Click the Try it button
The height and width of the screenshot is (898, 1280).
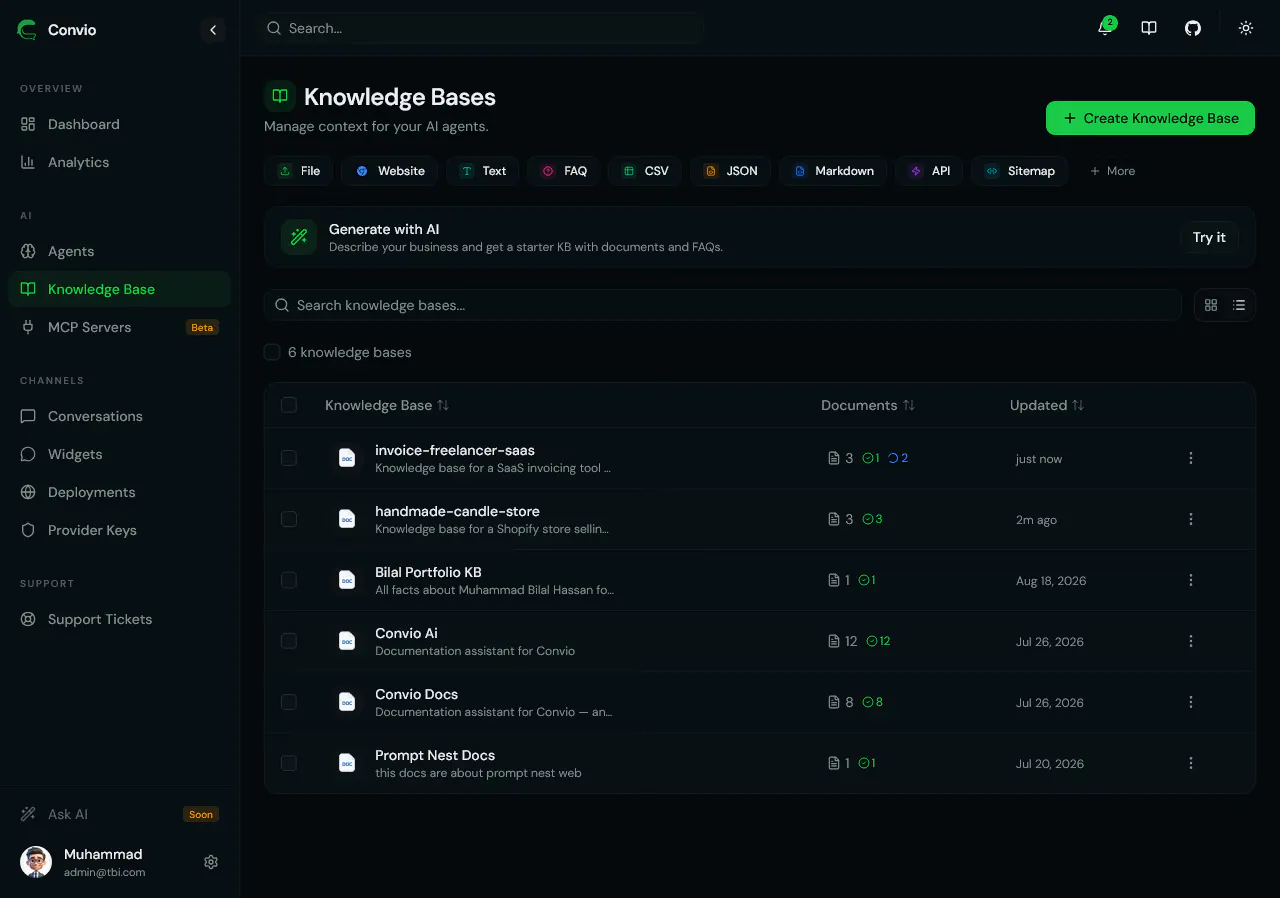coord(1209,237)
